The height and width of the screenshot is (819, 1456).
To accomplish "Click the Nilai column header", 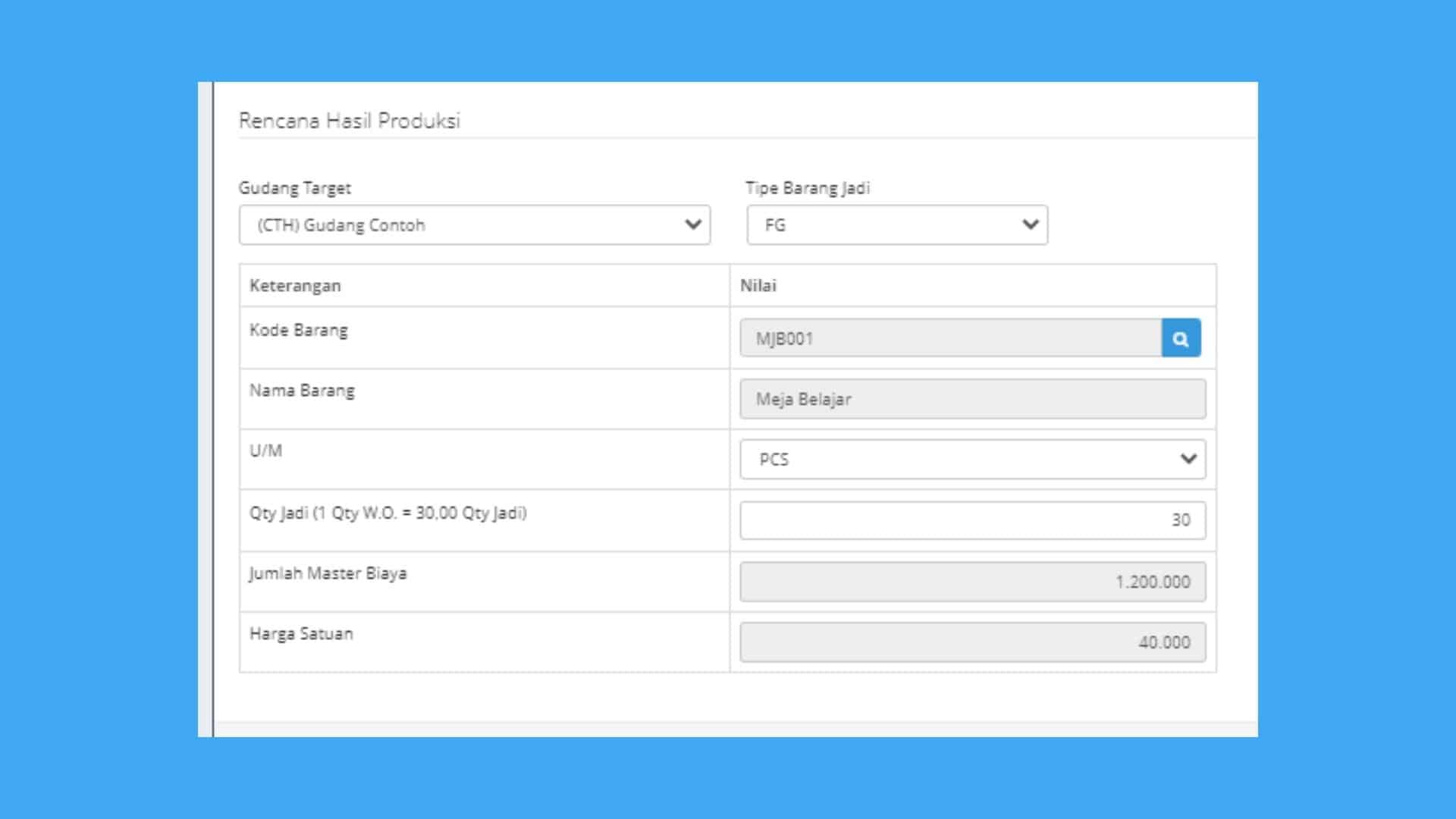I will pyautogui.click(x=758, y=286).
